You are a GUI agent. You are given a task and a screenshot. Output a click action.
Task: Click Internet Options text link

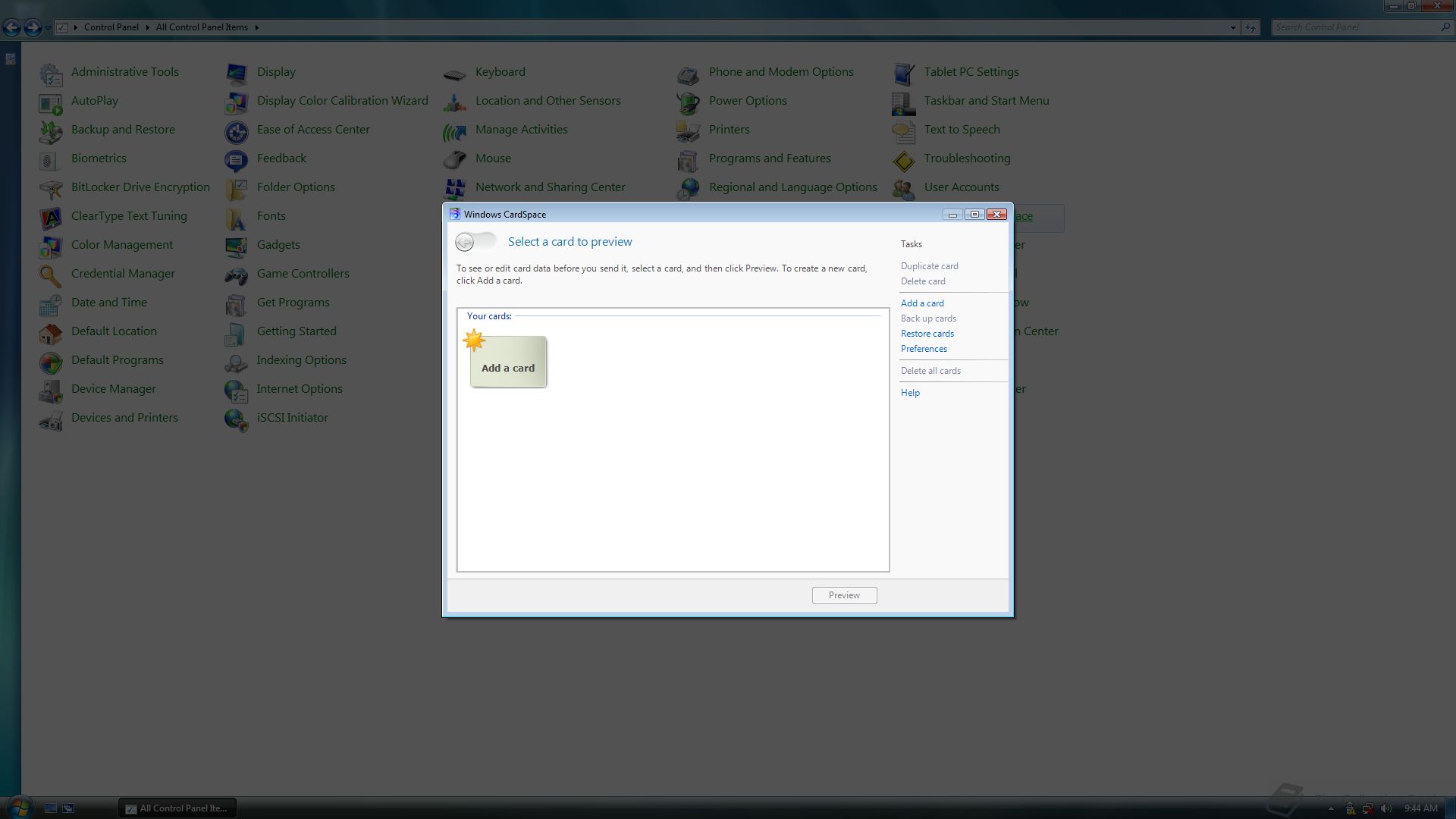(x=300, y=389)
